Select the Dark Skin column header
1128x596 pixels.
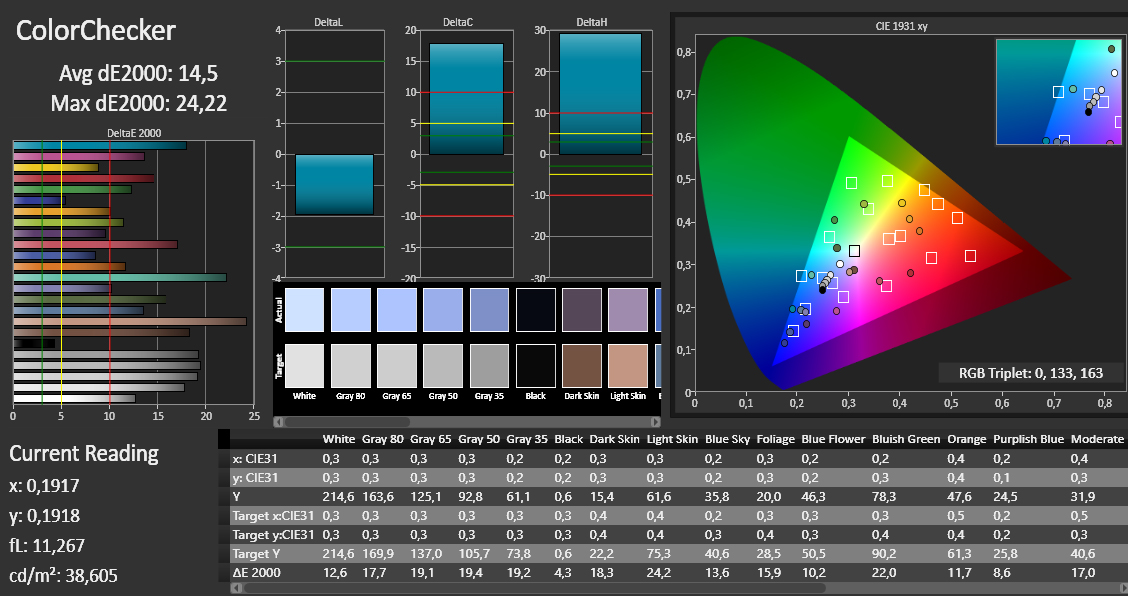(x=614, y=439)
